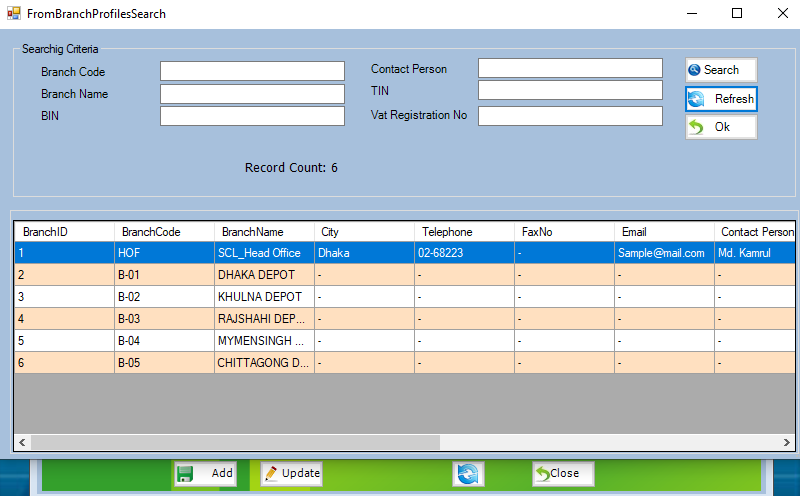
Task: Focus the BIN input field
Action: 252,116
